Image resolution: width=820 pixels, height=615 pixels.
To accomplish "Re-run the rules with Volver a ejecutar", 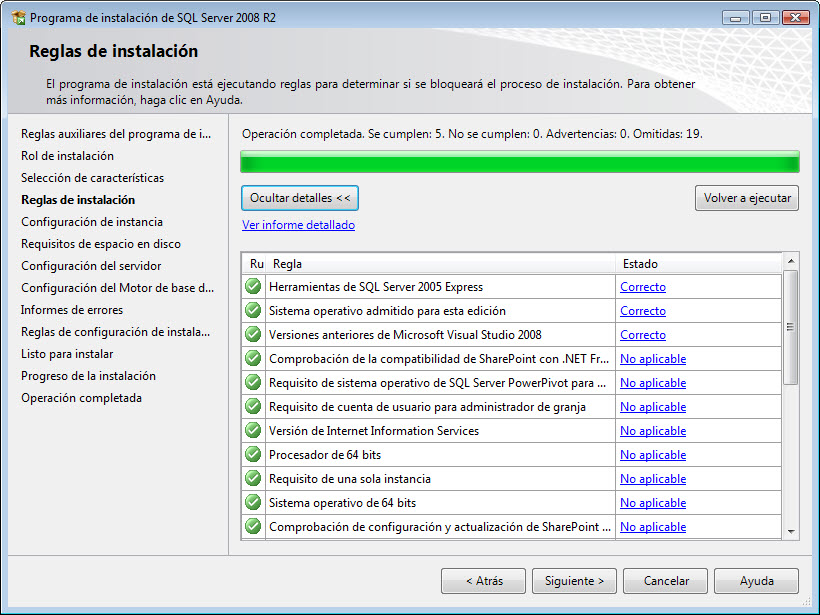I will click(747, 198).
